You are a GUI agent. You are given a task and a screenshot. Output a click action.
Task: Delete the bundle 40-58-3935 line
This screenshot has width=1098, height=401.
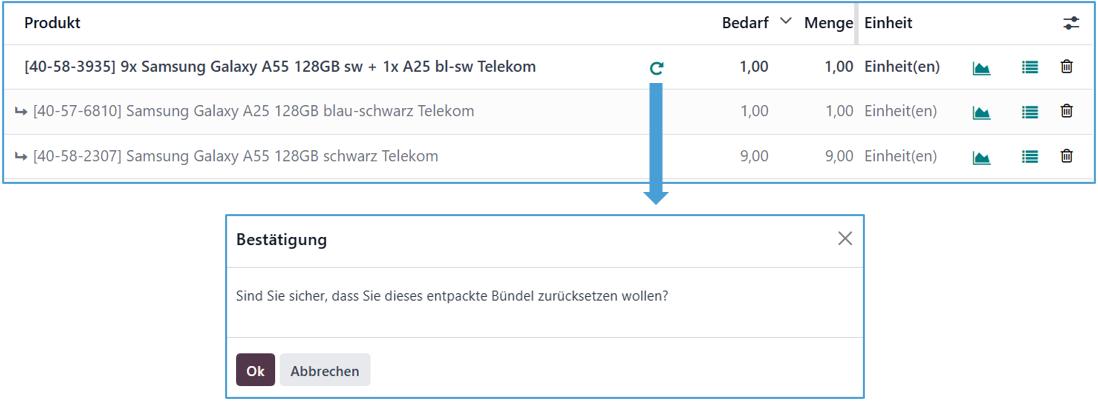pyautogui.click(x=1067, y=67)
